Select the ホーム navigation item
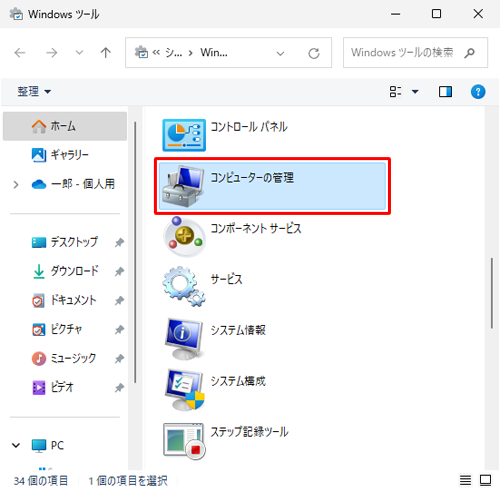 tap(65, 126)
